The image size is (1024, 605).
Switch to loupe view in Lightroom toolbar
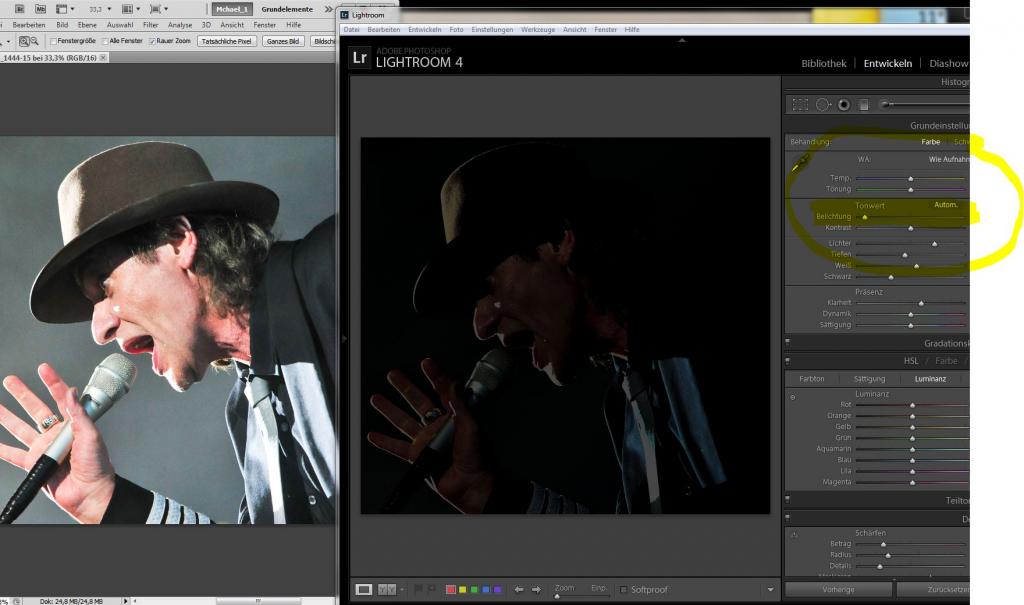pos(364,589)
